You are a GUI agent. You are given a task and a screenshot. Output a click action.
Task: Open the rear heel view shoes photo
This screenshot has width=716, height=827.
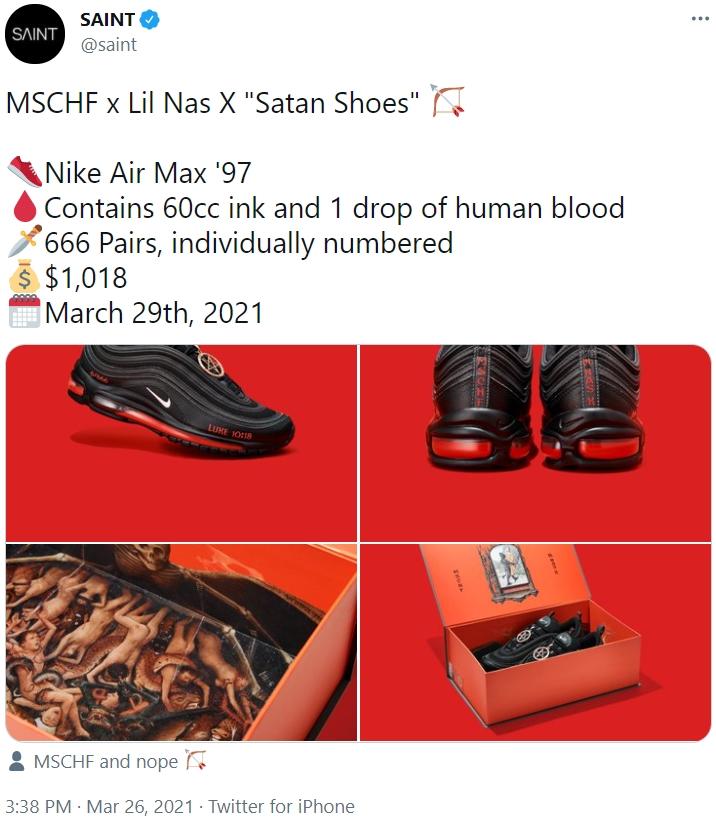click(x=536, y=443)
